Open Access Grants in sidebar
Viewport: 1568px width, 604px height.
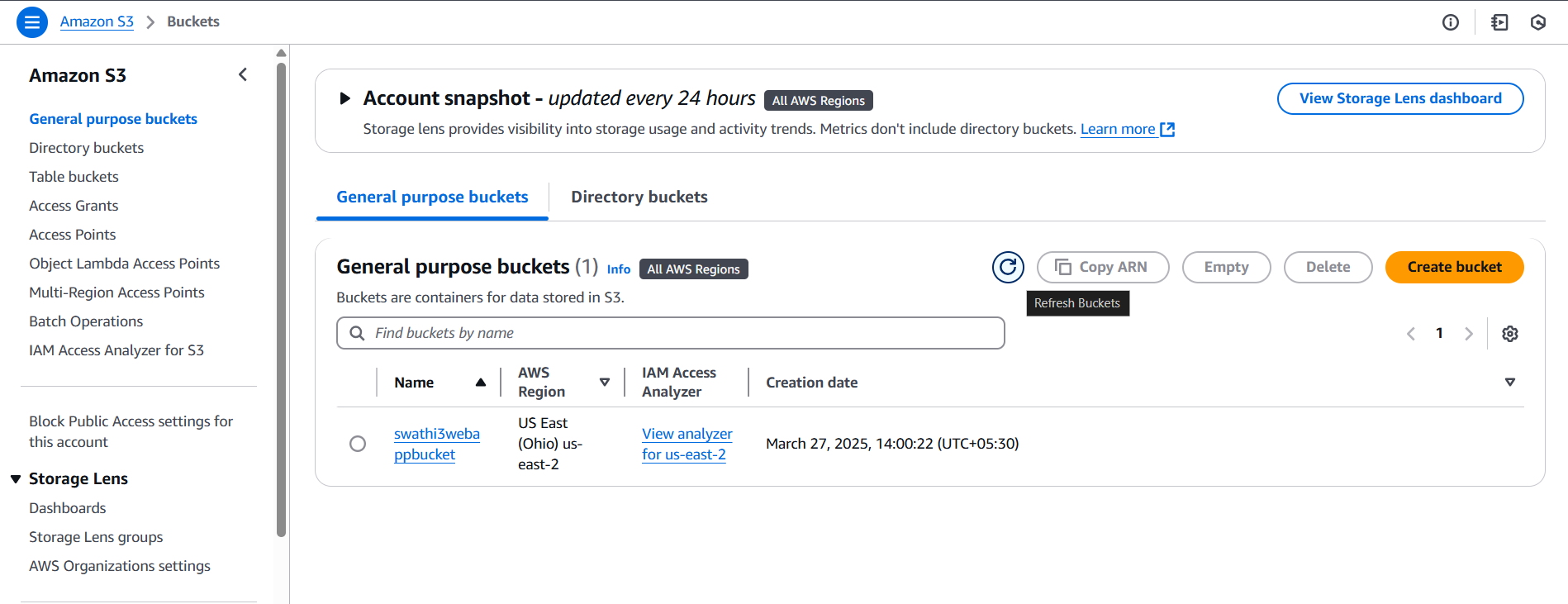coord(74,206)
